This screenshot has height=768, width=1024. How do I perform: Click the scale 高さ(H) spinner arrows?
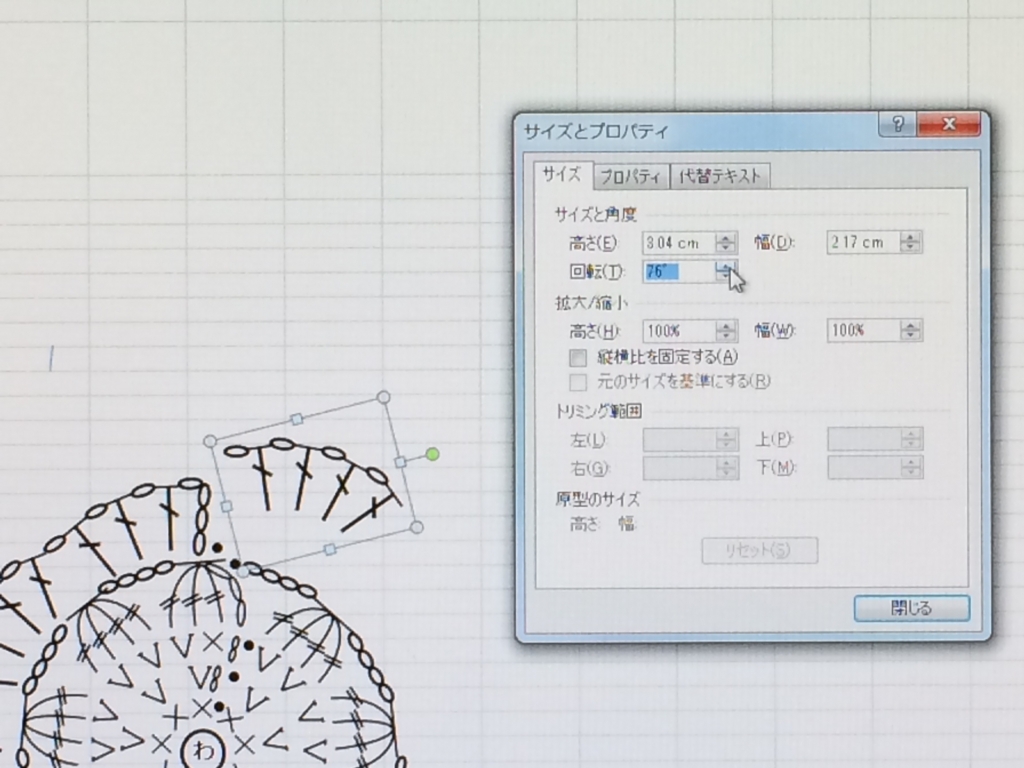726,331
